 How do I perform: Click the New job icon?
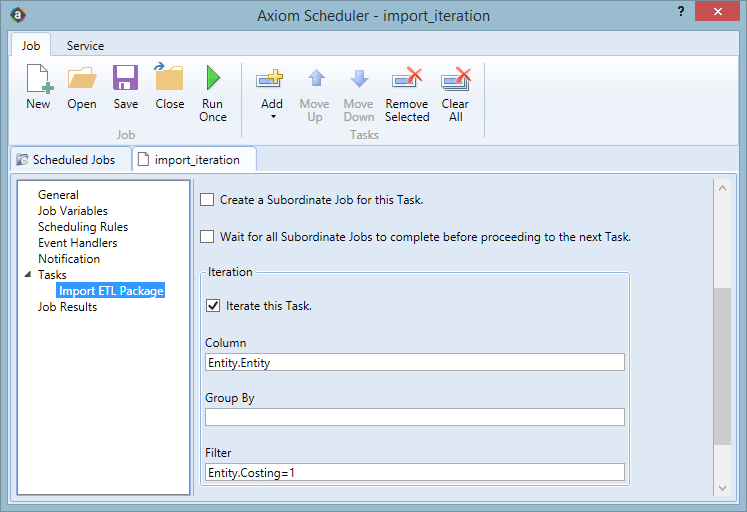coord(39,79)
